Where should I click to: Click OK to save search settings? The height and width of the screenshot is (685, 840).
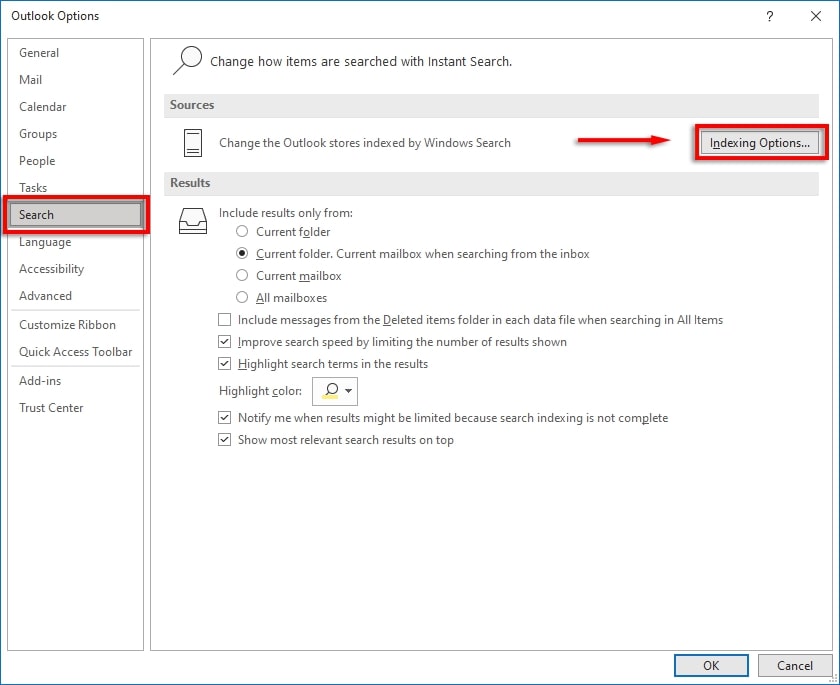click(710, 665)
